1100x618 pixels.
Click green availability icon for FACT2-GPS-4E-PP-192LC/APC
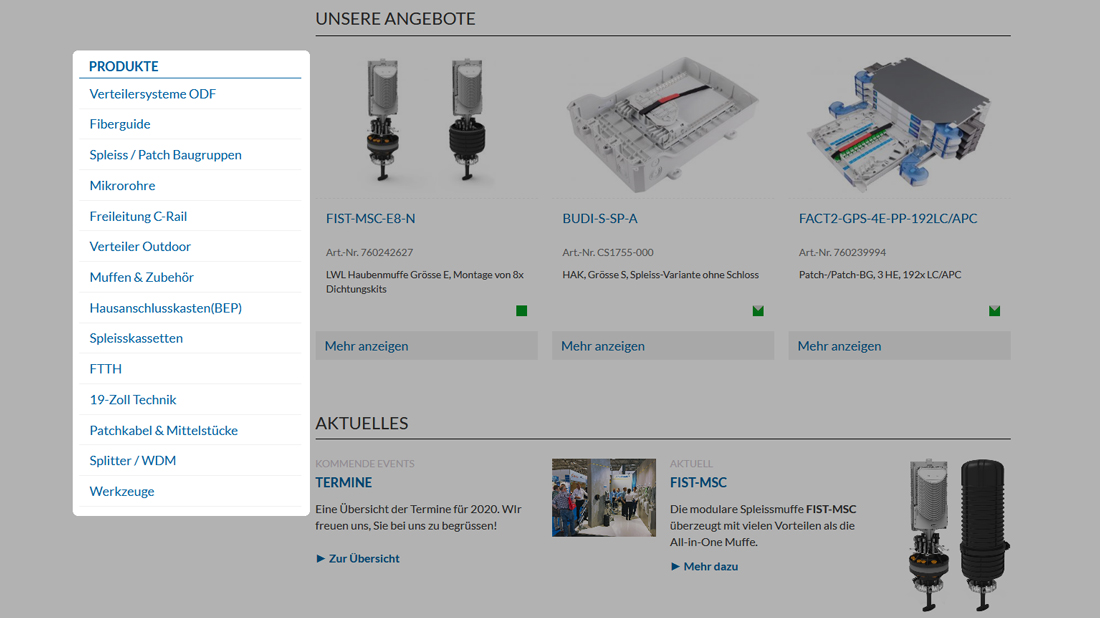pos(994,311)
